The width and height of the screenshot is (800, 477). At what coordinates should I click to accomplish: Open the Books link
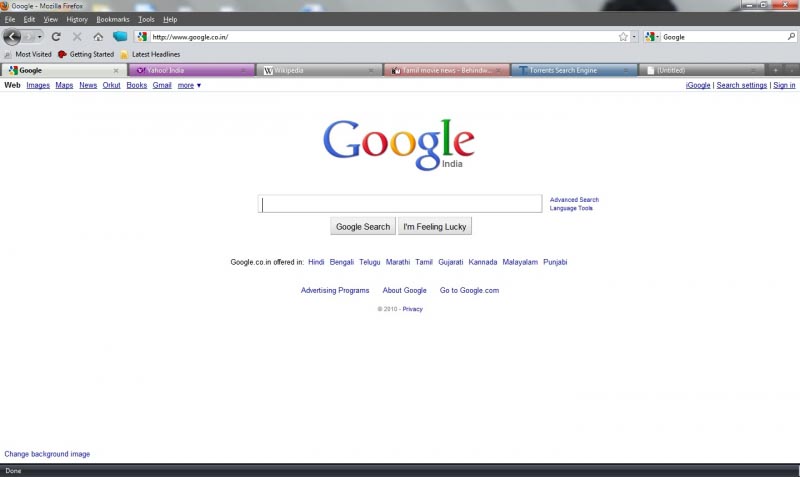tap(136, 85)
